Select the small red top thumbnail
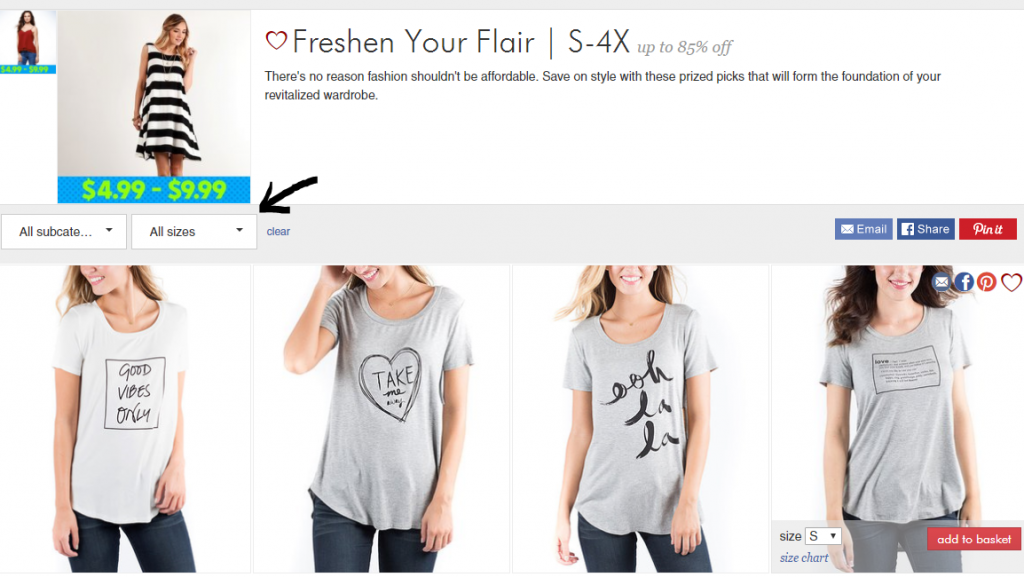The width and height of the screenshot is (1024, 577). pos(28,42)
